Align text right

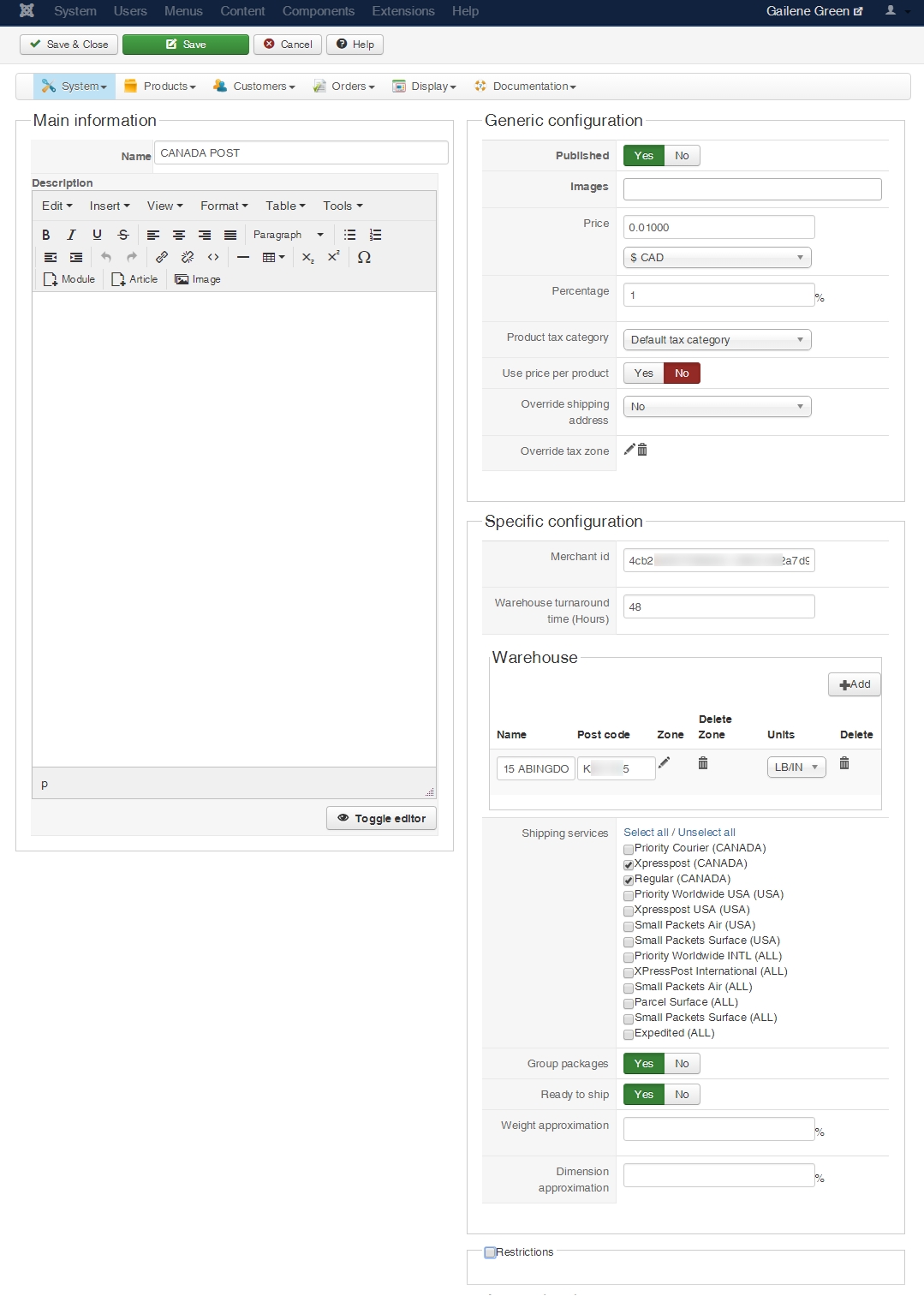pos(205,235)
